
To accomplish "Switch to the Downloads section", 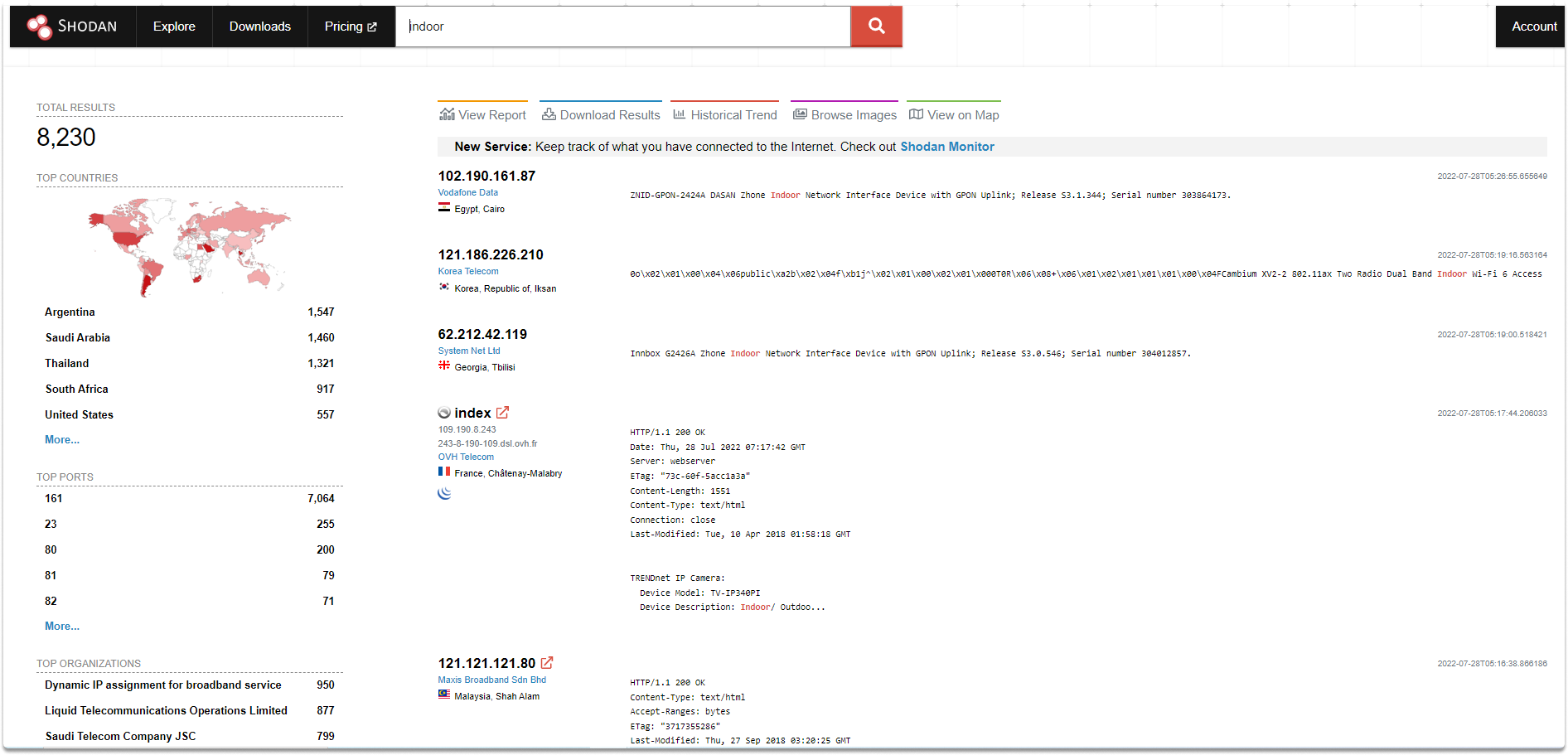I will (x=259, y=26).
